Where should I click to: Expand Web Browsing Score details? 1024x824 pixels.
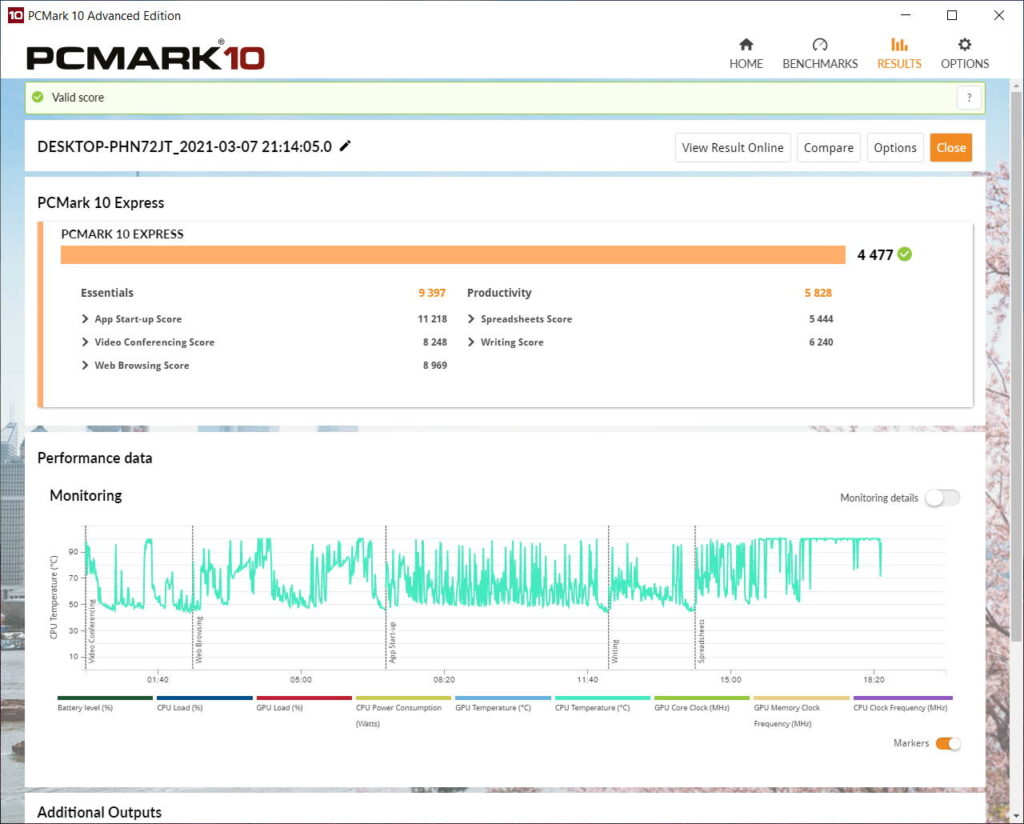point(85,365)
